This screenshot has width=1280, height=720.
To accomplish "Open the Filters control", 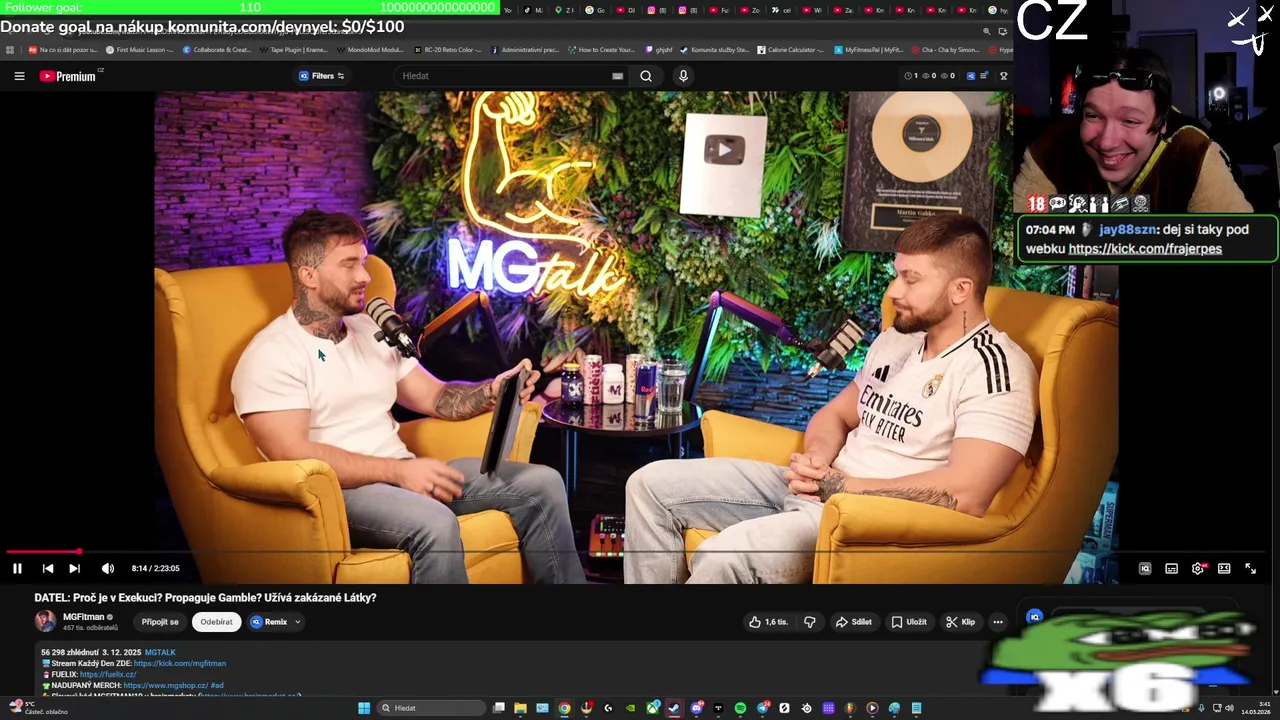I will pyautogui.click(x=322, y=76).
